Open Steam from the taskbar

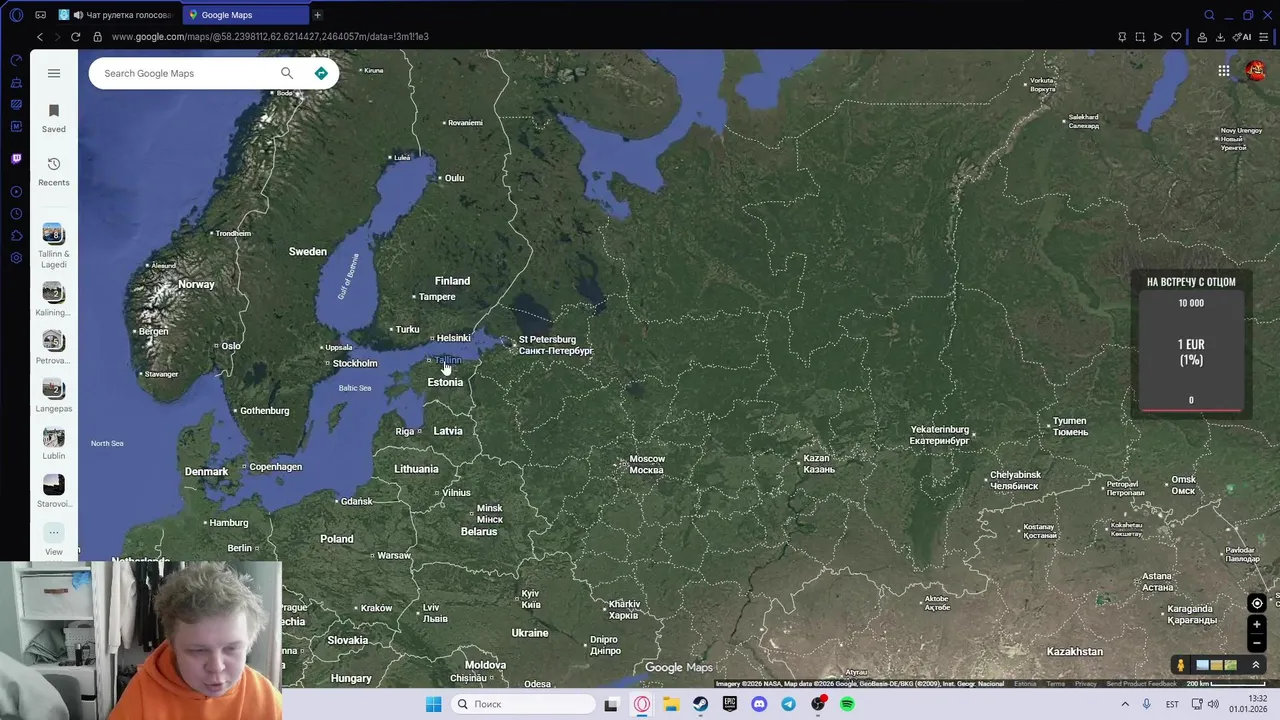point(700,704)
